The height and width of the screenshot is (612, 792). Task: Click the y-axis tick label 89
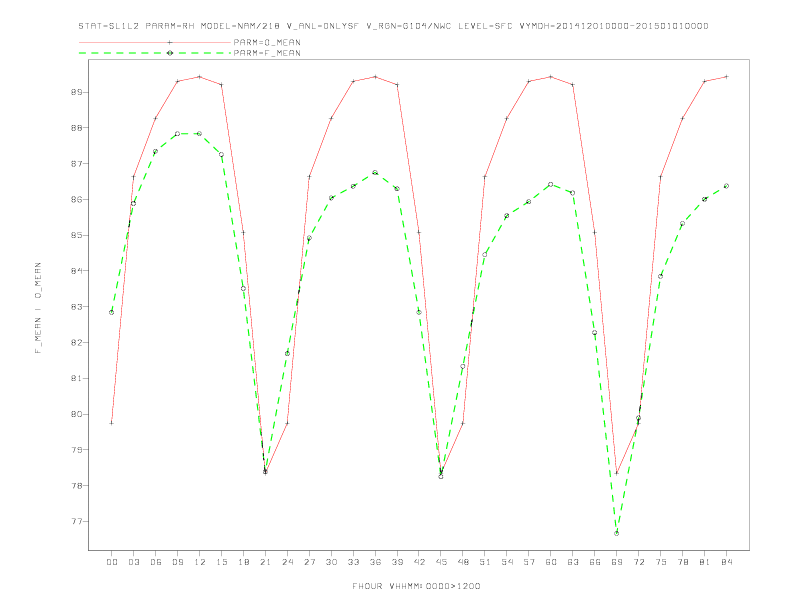[x=76, y=92]
